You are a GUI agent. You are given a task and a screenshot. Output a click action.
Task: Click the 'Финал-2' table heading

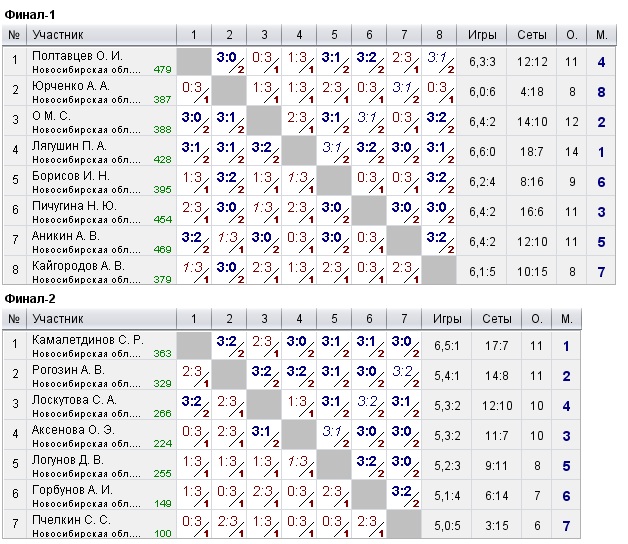(x=30, y=299)
